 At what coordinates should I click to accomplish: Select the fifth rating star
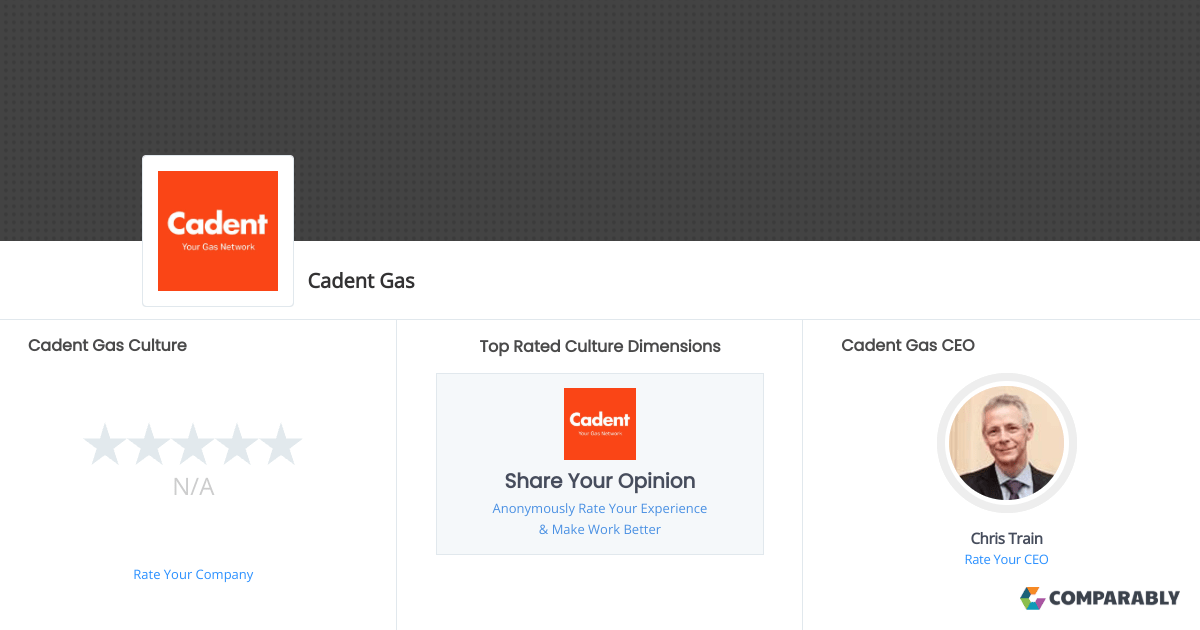281,445
